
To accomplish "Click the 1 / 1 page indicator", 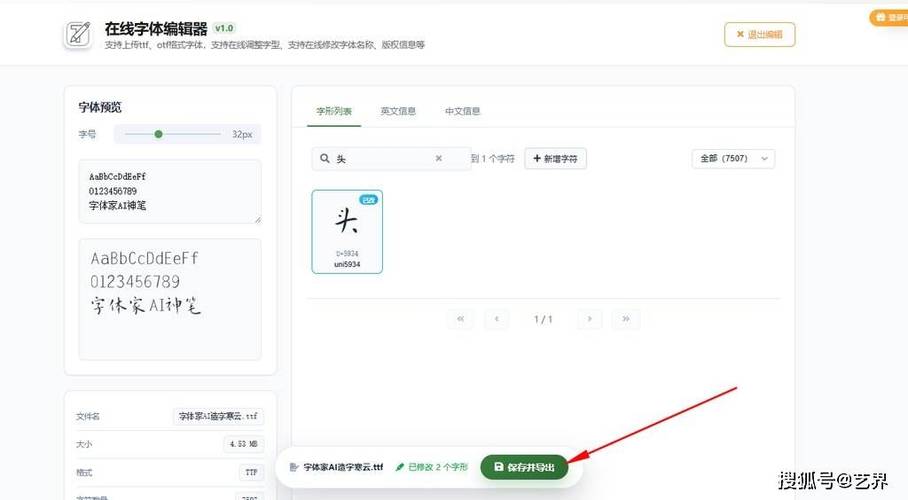I will (543, 319).
